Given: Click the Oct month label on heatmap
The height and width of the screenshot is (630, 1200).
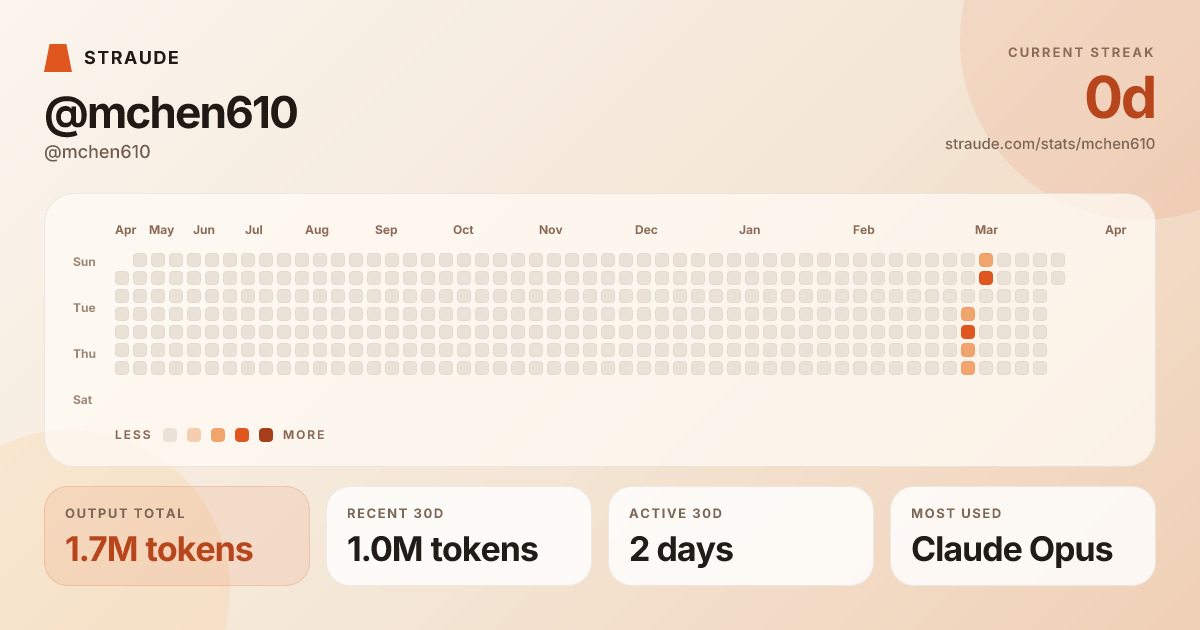Looking at the screenshot, I should [x=463, y=230].
